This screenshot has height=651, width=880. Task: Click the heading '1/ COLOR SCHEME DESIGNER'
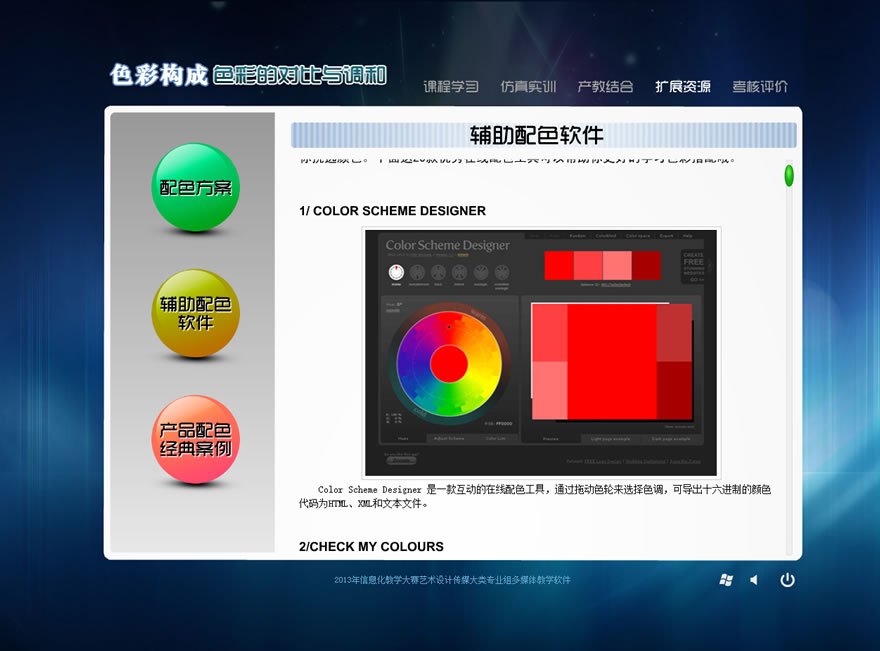[x=392, y=211]
